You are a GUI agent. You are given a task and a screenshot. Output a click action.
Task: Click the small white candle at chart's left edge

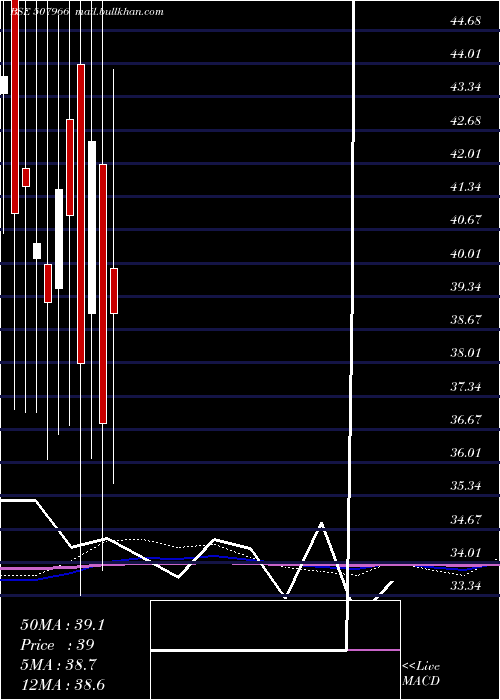[4, 85]
